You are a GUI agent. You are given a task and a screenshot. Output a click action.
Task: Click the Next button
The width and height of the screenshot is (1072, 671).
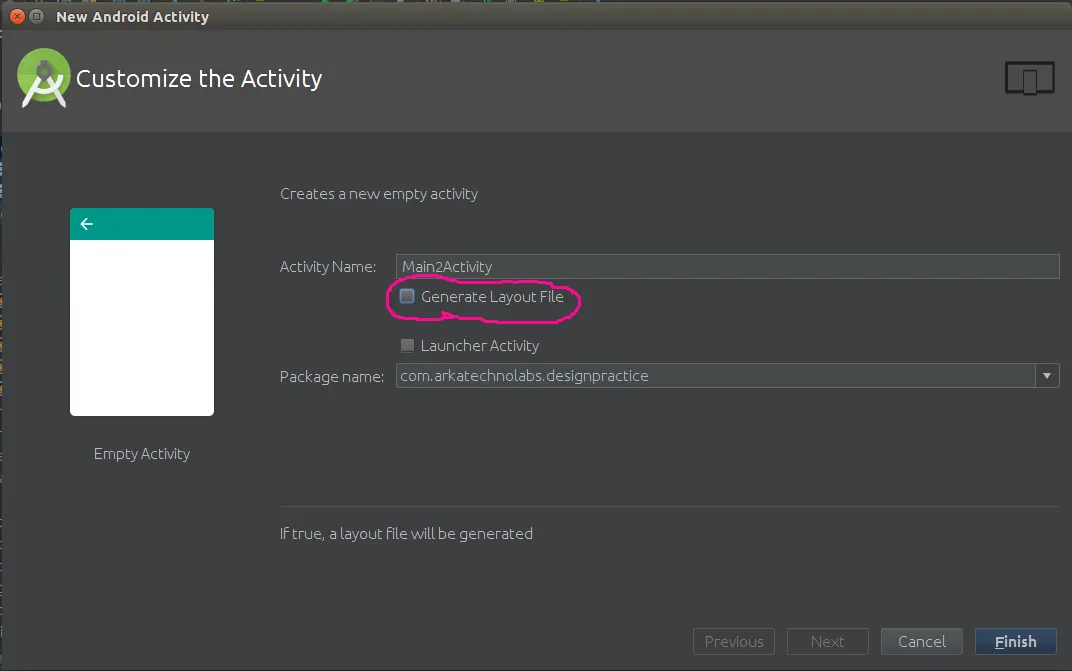(827, 642)
